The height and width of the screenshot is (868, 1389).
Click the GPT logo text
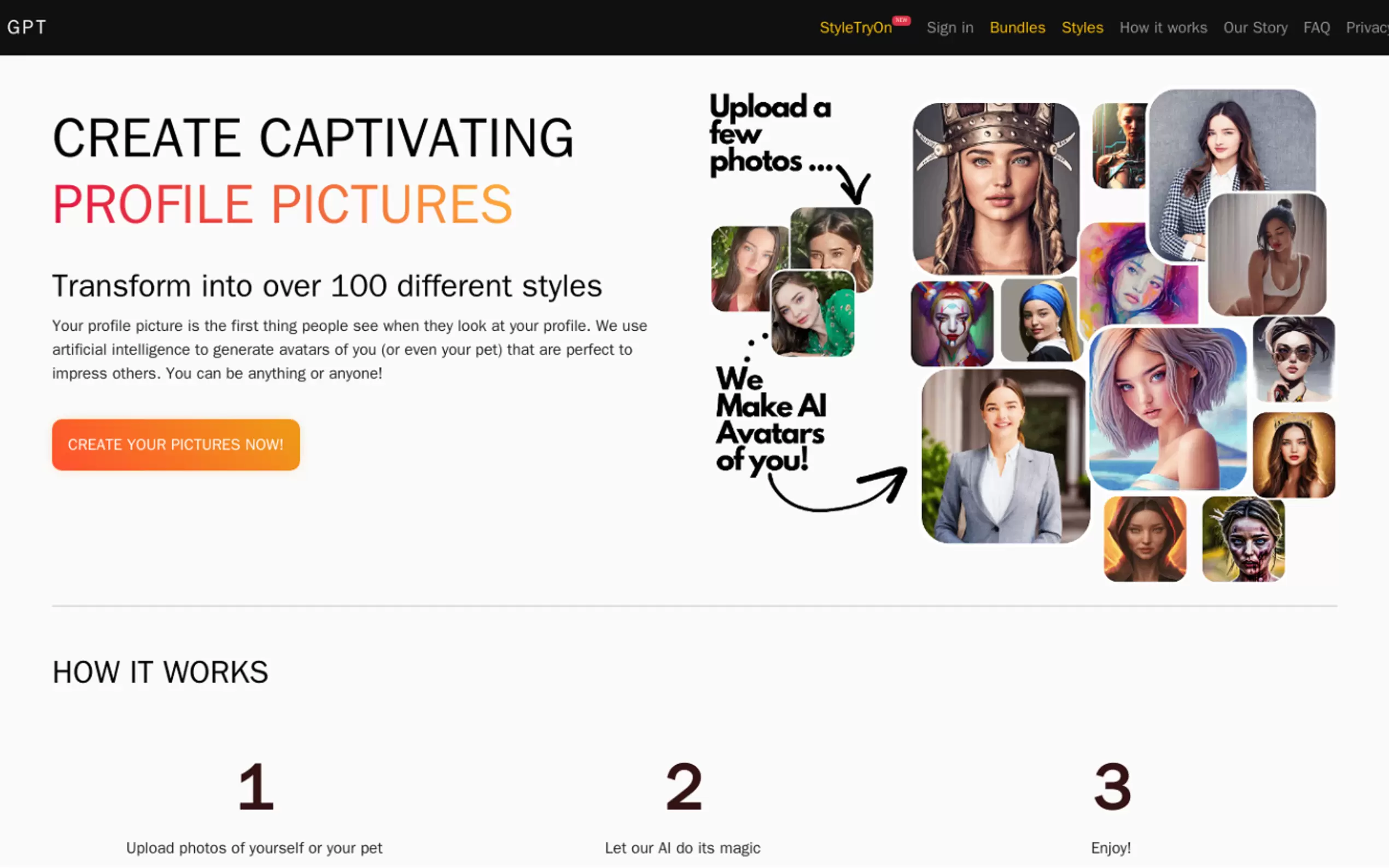click(x=26, y=27)
